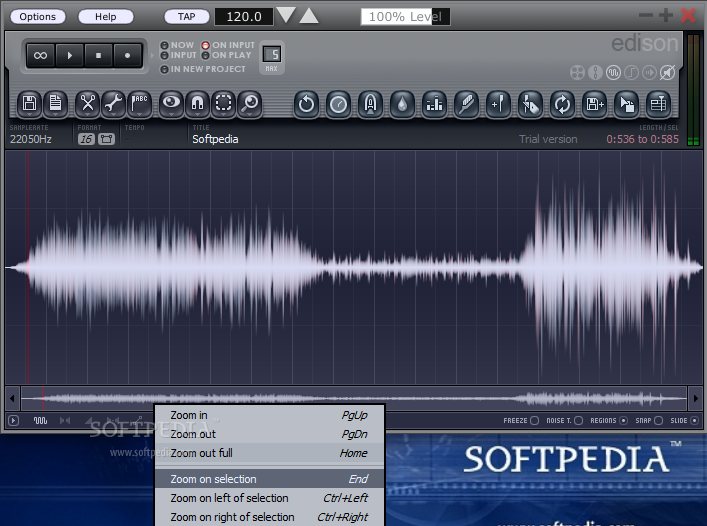707x526 pixels.
Task: Click the sine wave circle icon
Action: (x=613, y=73)
